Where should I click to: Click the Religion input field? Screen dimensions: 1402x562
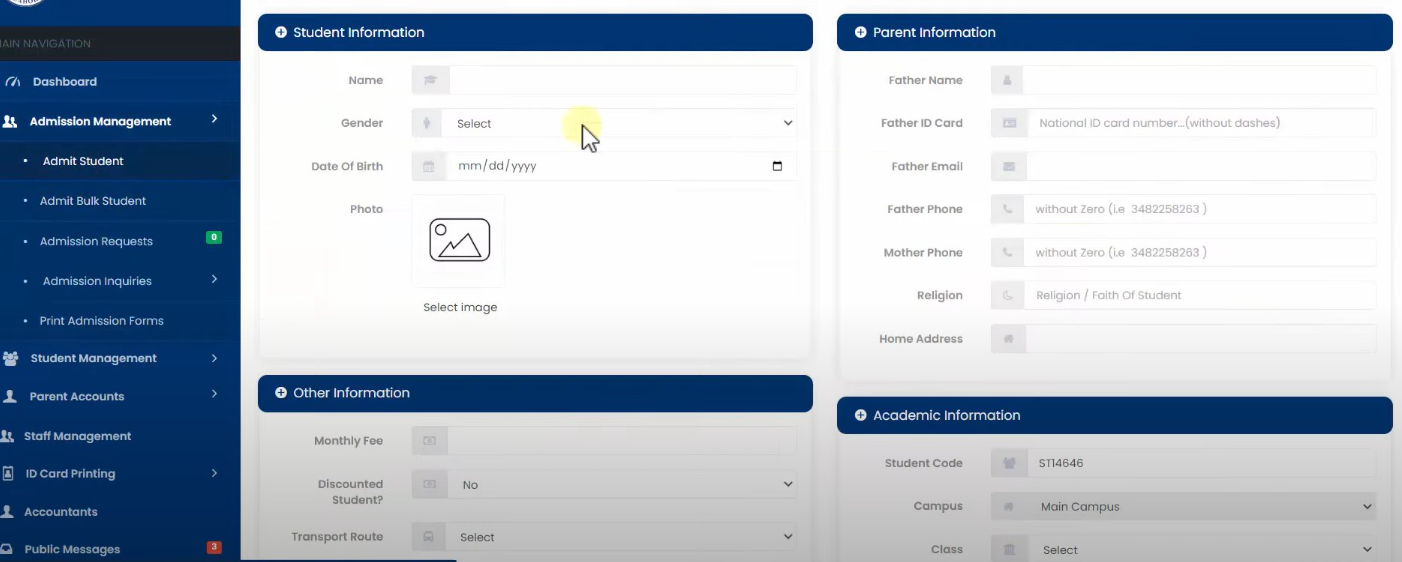pyautogui.click(x=1201, y=296)
